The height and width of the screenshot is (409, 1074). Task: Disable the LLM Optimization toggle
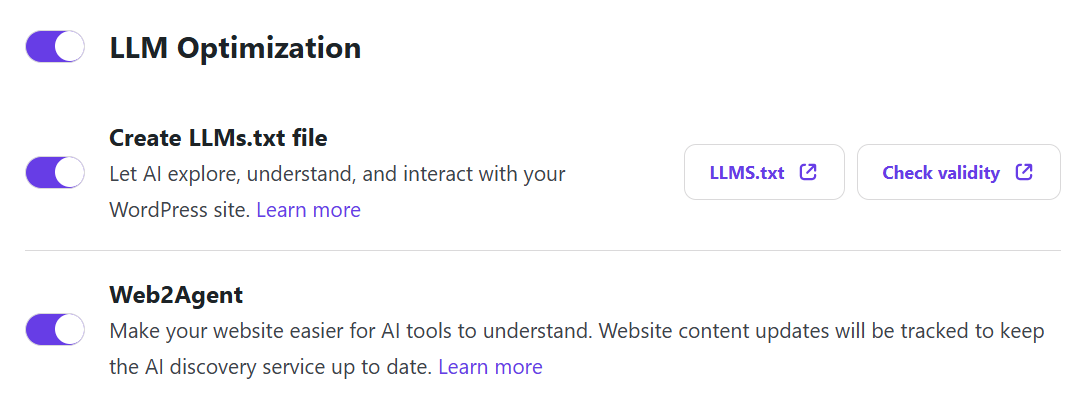pos(55,47)
